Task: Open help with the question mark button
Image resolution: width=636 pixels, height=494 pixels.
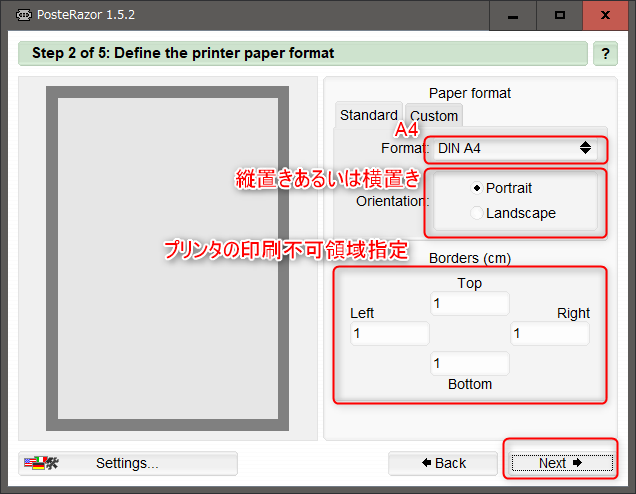Action: pos(606,54)
